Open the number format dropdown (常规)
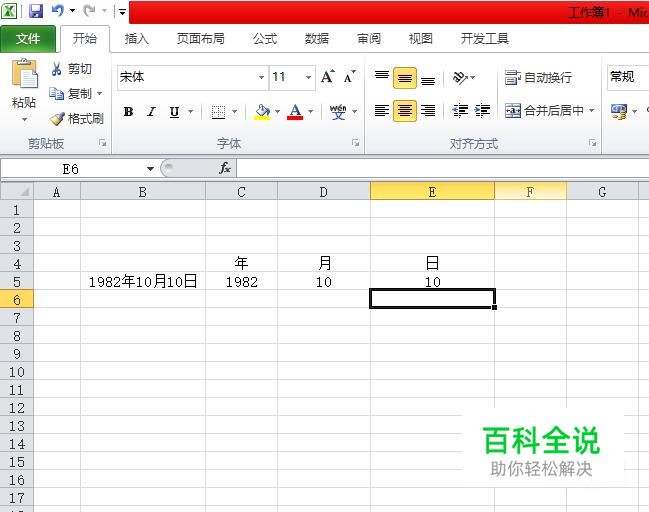Image resolution: width=649 pixels, height=512 pixels. tap(628, 77)
